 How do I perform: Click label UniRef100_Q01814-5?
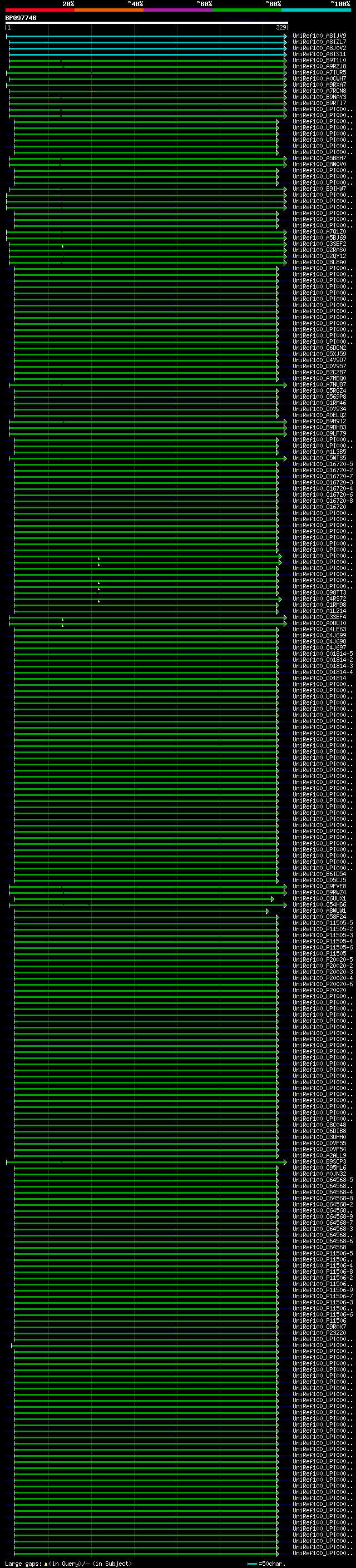click(323, 654)
